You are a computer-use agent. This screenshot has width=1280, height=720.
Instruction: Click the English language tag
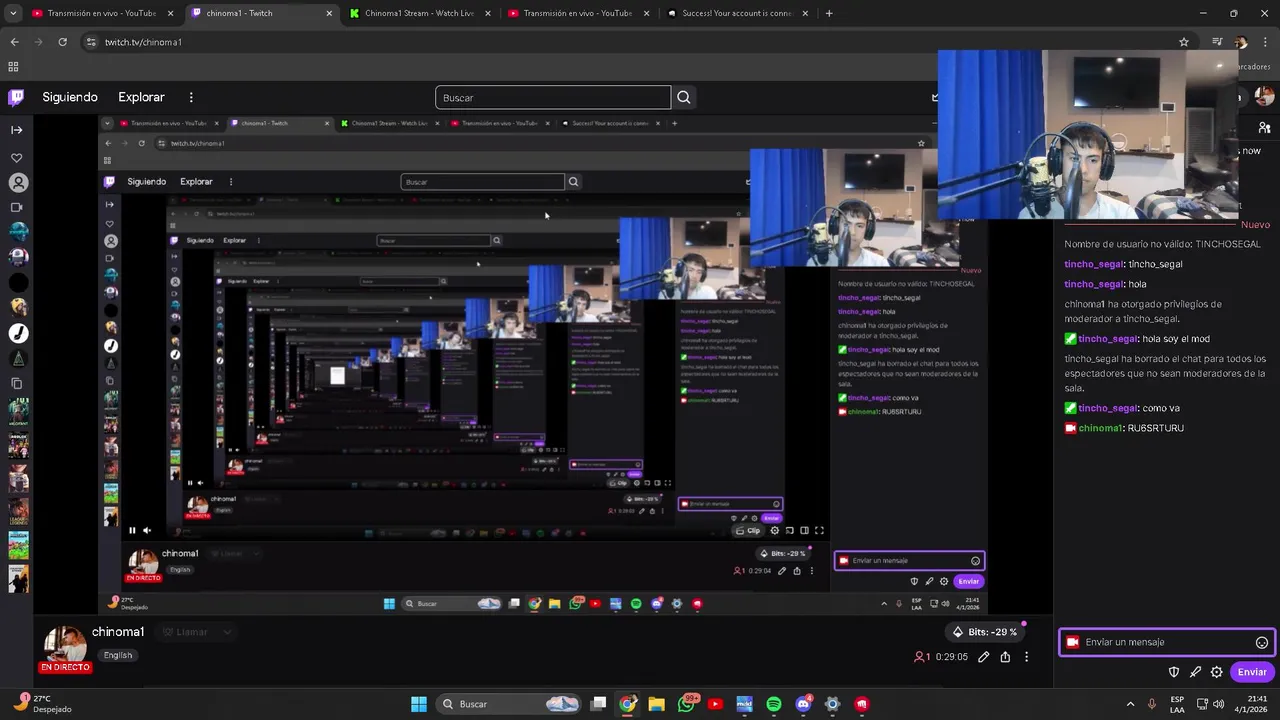tap(118, 655)
